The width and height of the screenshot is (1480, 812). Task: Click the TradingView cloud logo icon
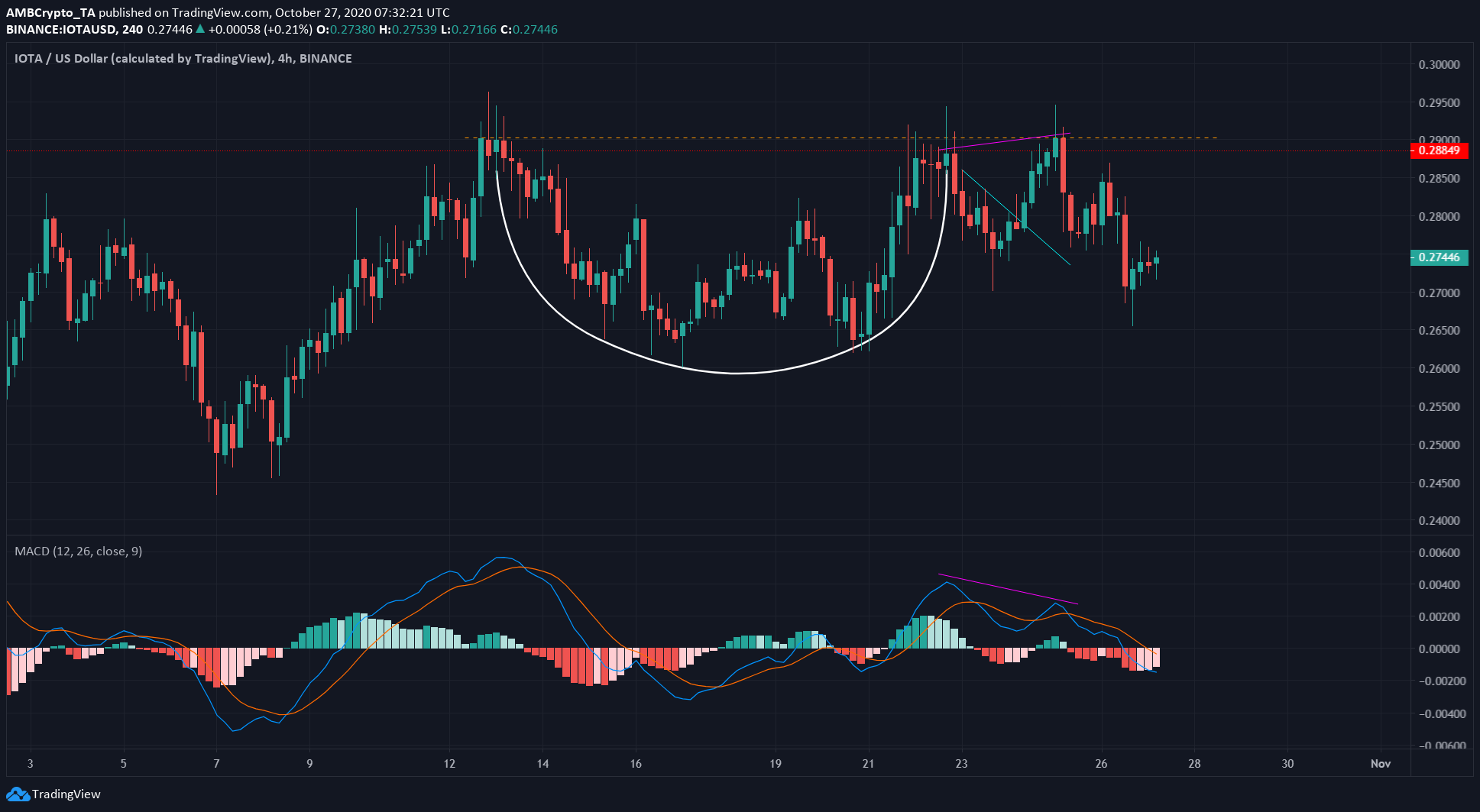click(x=18, y=794)
